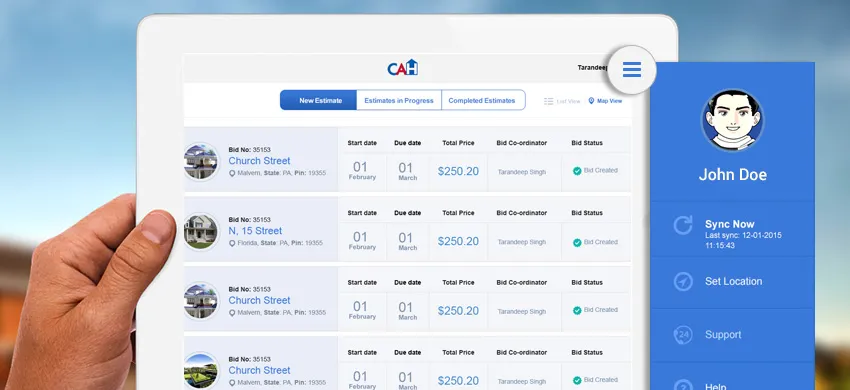Click the Set Location menu label

point(733,282)
